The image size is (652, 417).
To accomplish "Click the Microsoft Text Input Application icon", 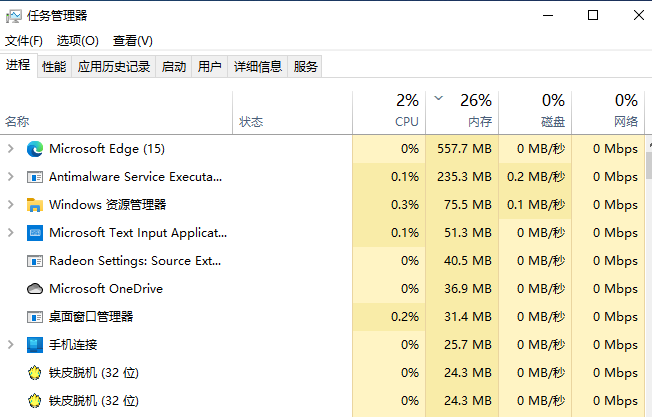I will pos(35,233).
